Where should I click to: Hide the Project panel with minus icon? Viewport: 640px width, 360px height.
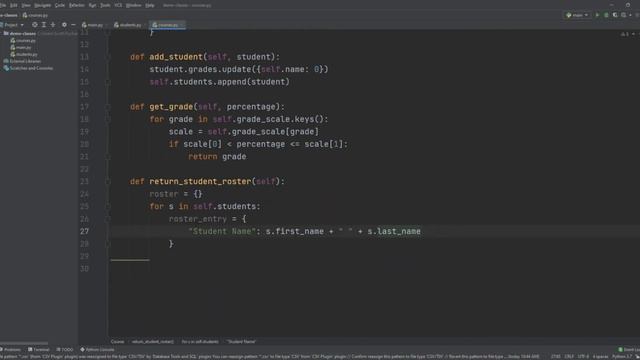pyautogui.click(x=73, y=25)
